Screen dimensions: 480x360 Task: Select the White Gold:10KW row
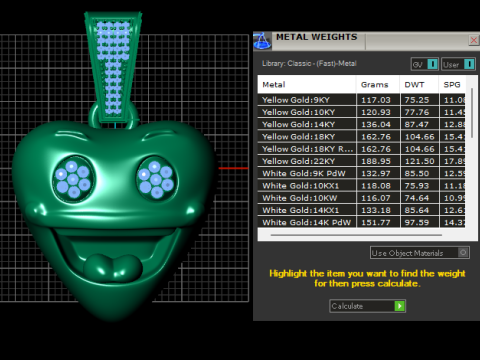click(361, 198)
